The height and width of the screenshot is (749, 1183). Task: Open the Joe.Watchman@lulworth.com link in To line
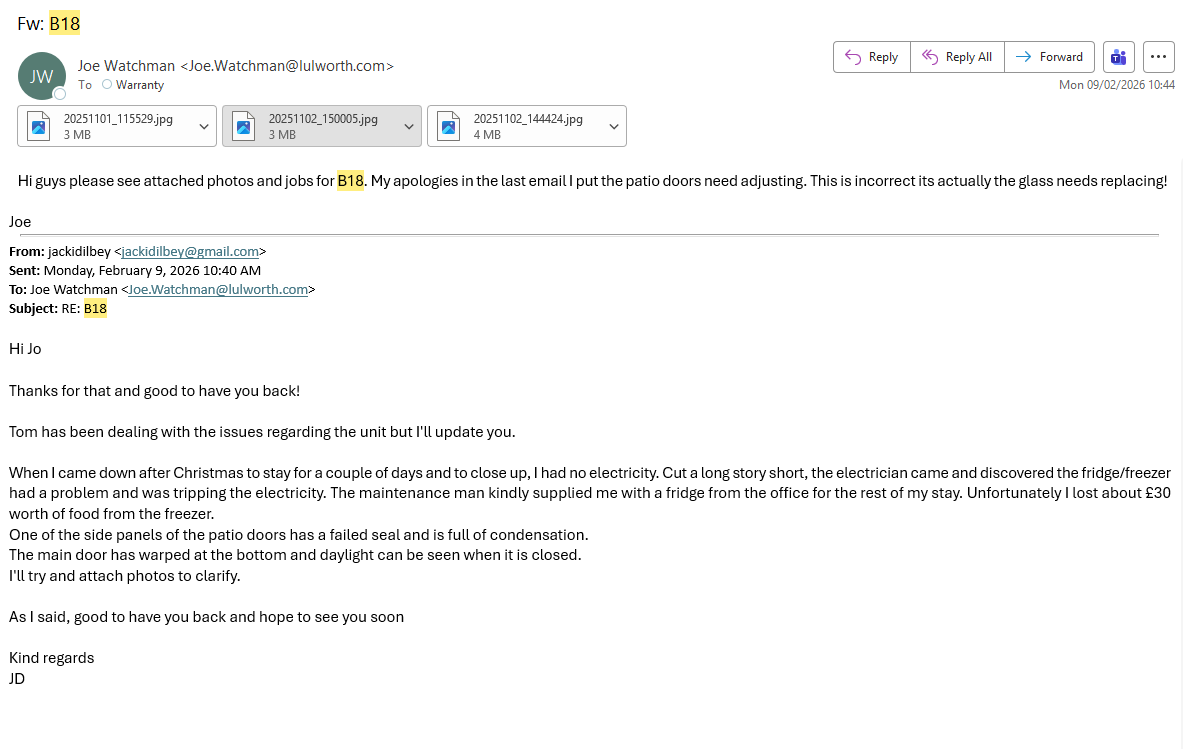[218, 290]
